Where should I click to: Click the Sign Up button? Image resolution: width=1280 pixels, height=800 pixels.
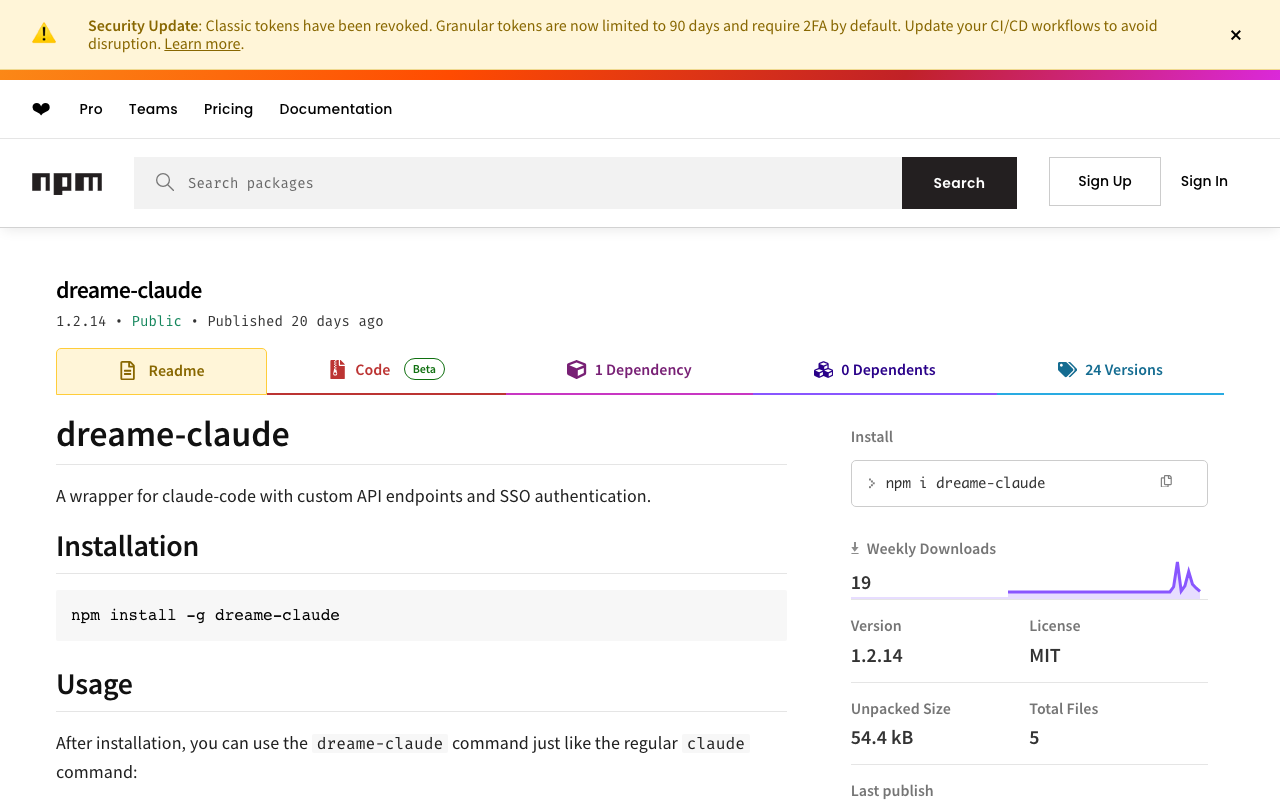(x=1104, y=181)
